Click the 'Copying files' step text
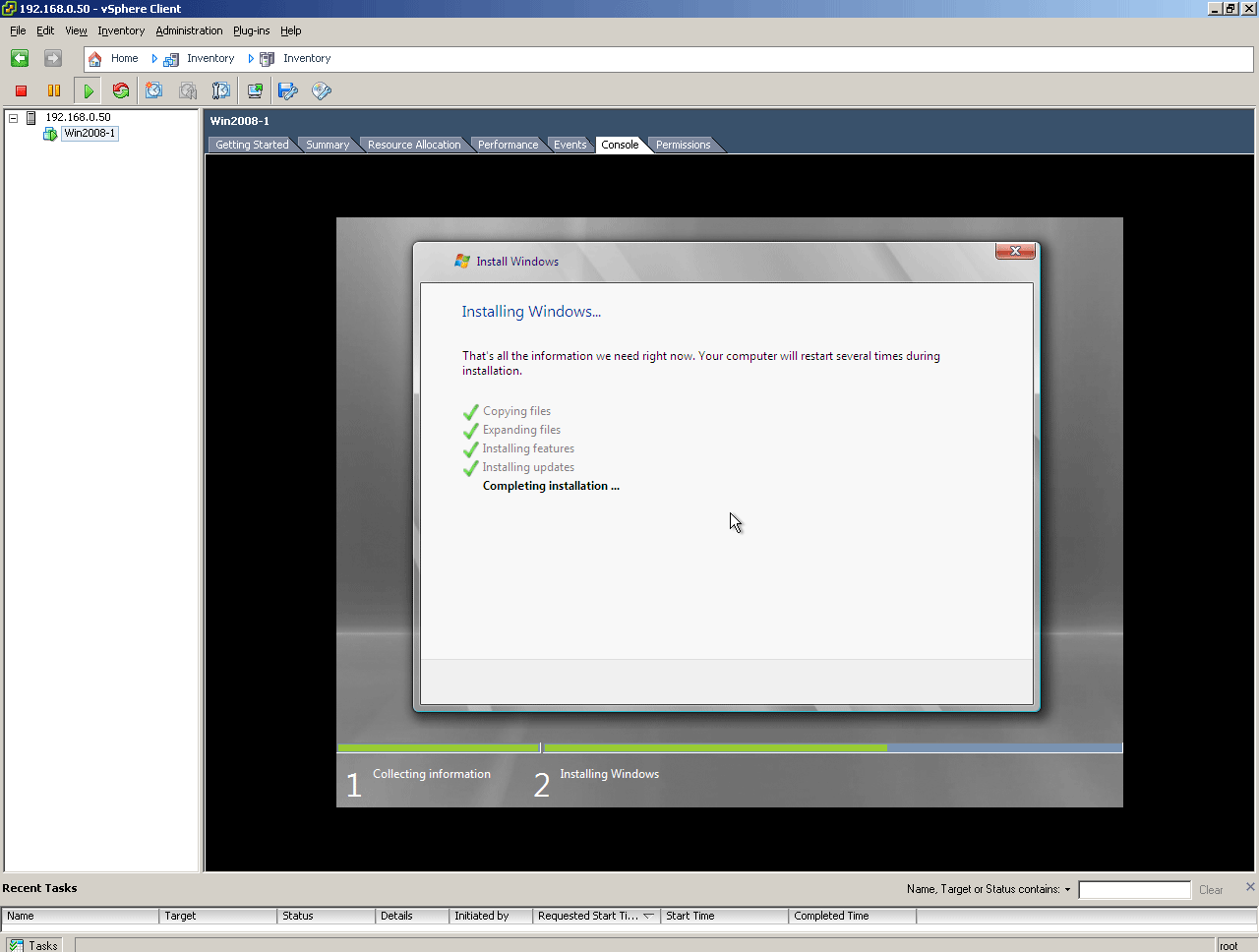This screenshot has width=1259, height=952. [x=516, y=412]
